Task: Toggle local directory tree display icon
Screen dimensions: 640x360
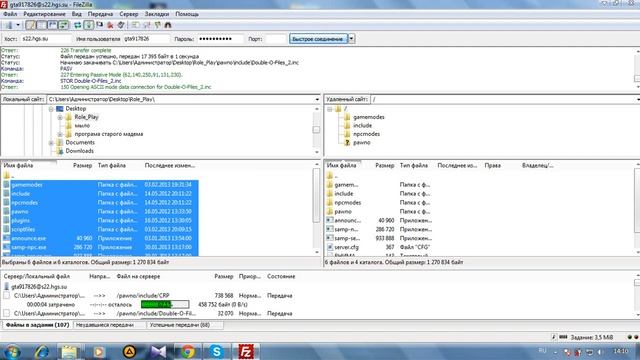Action: (x=42, y=25)
